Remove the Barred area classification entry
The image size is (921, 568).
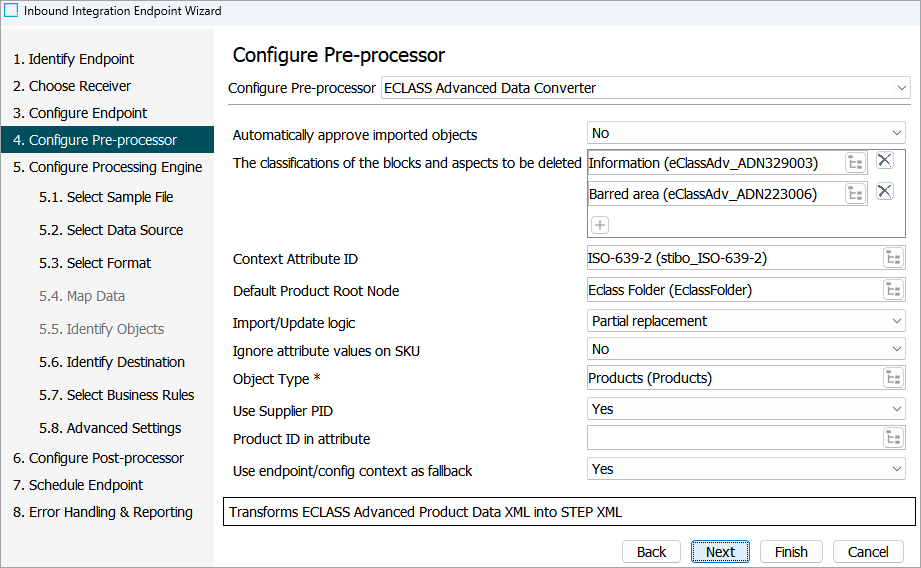pos(884,191)
